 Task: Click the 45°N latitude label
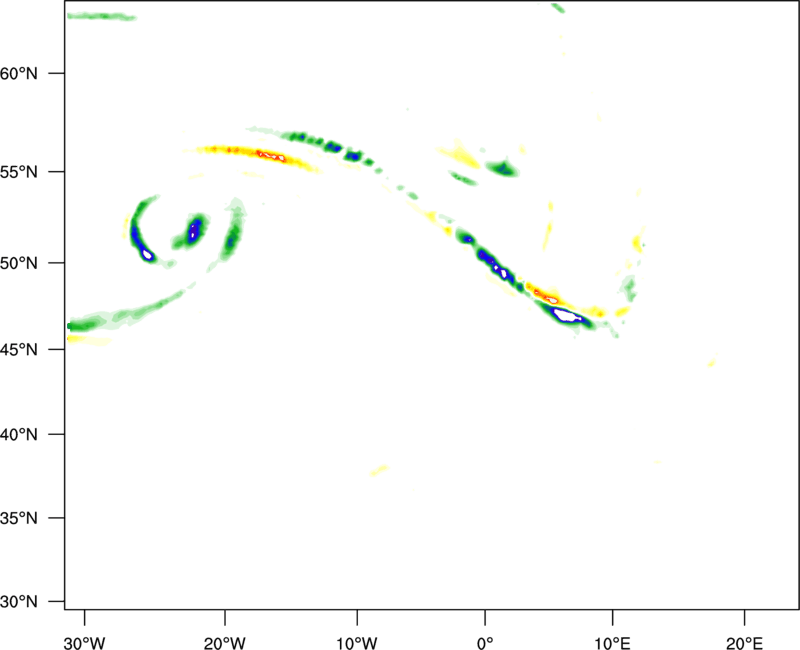pos(19,349)
